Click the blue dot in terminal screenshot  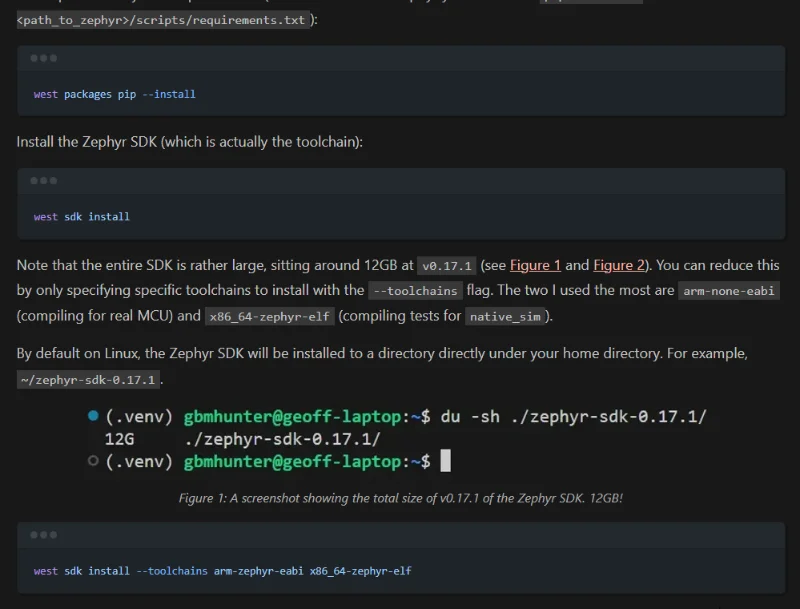93,416
